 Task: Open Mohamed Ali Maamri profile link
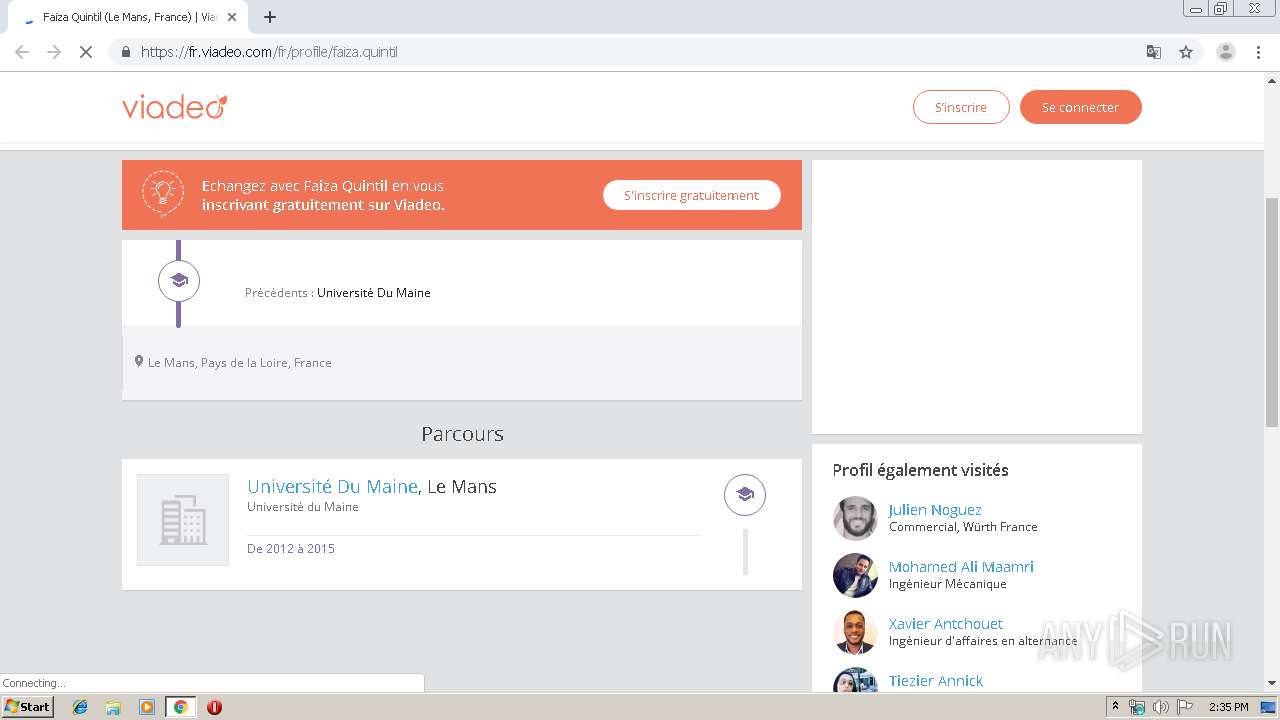click(961, 567)
